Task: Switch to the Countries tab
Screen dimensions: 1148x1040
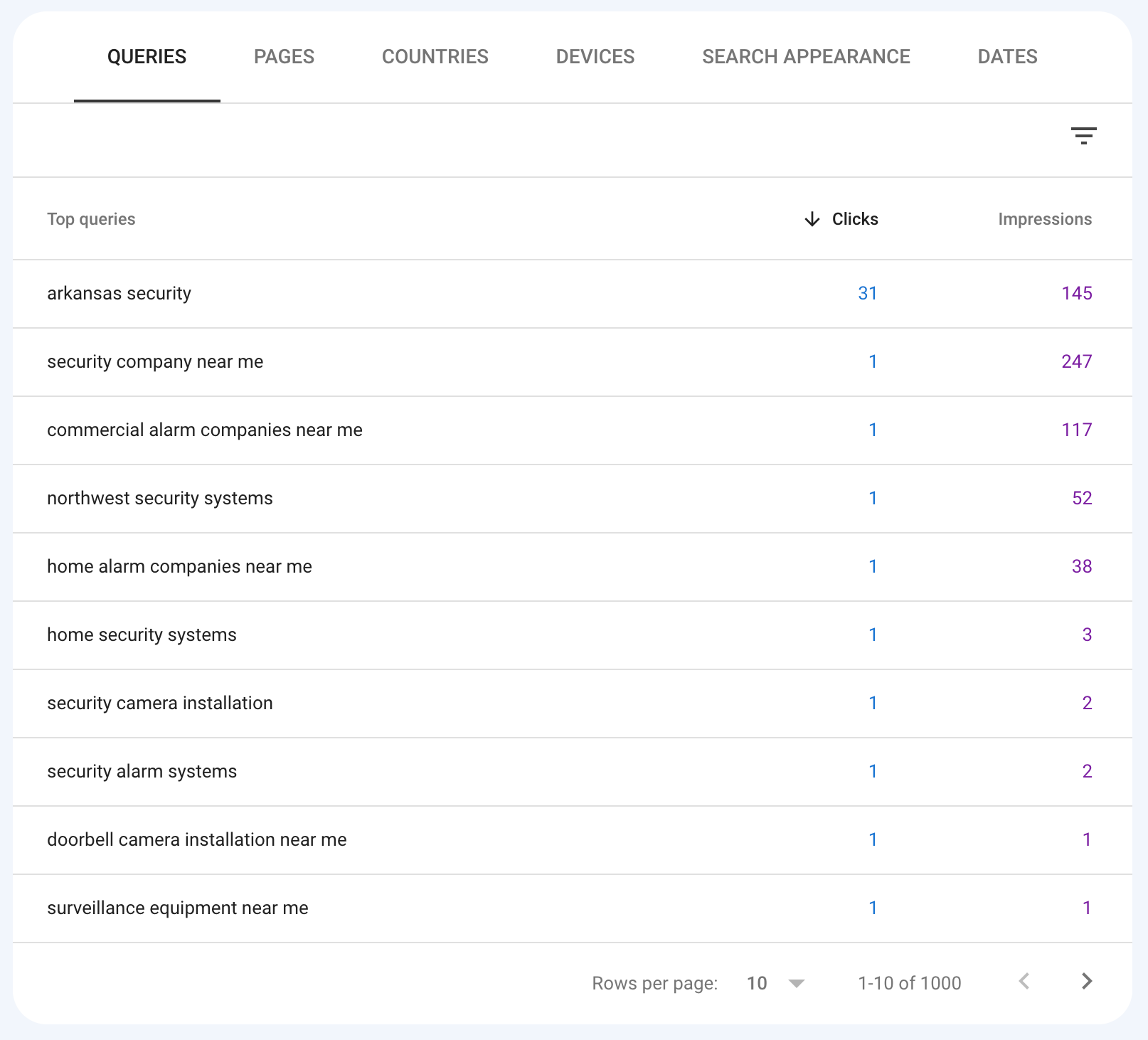Action: click(x=435, y=57)
